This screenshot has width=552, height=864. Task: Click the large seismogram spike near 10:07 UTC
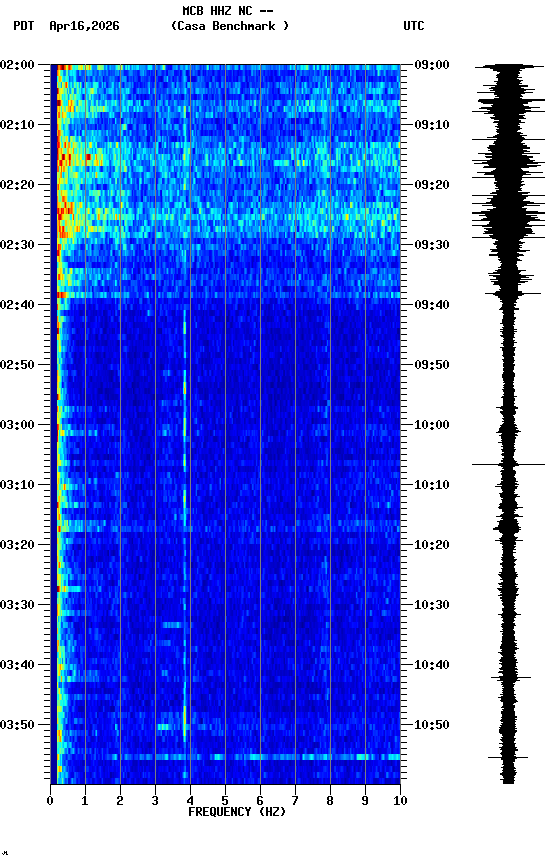coord(508,465)
